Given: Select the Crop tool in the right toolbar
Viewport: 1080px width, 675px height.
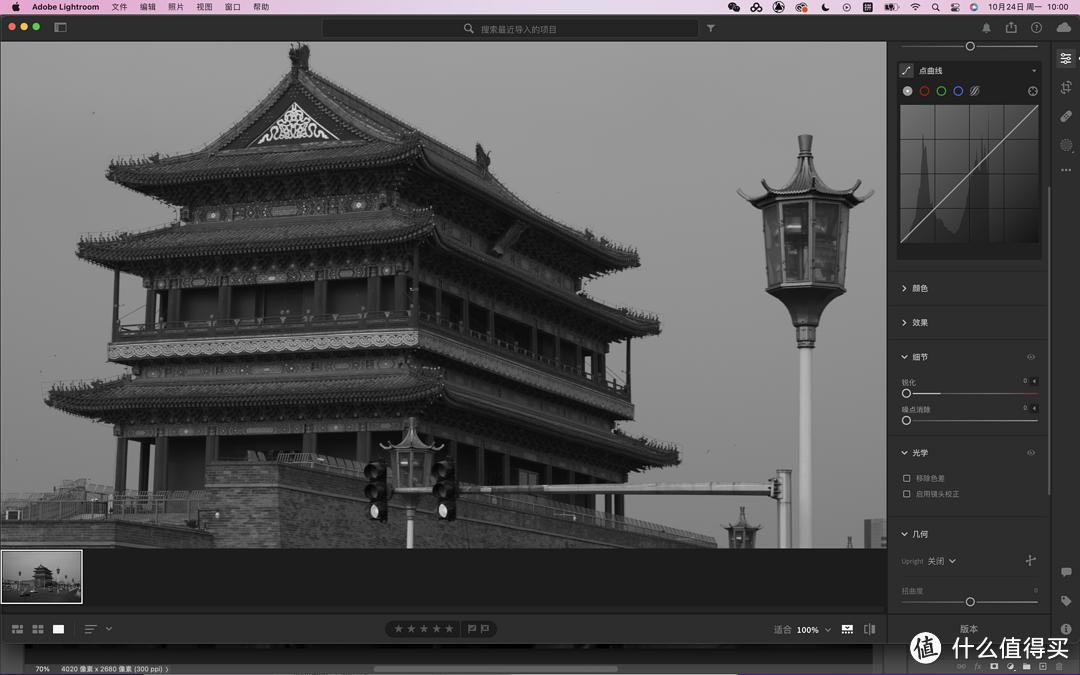Looking at the screenshot, I should (x=1066, y=88).
